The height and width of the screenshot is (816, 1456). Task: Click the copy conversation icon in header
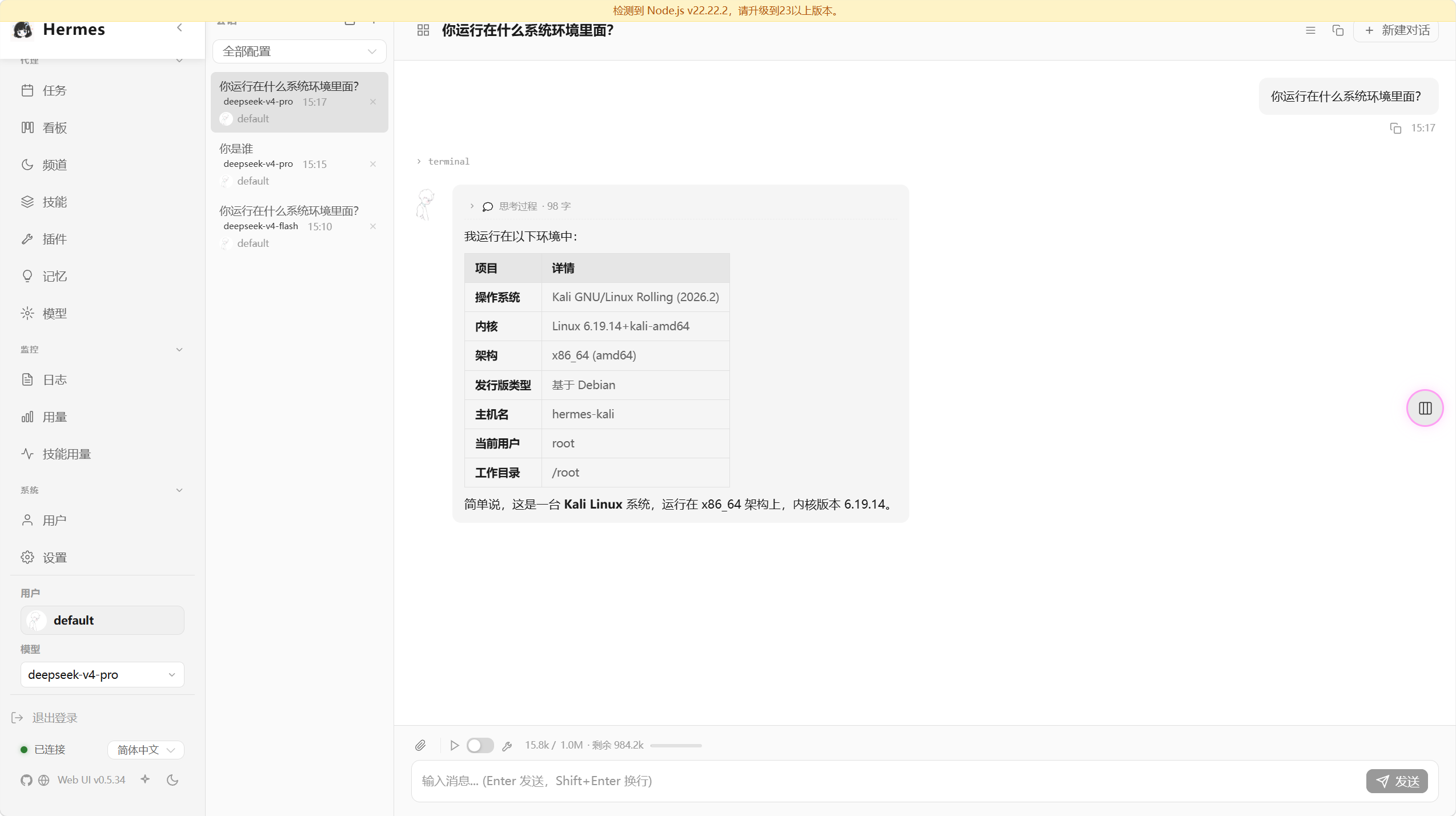pos(1338,30)
